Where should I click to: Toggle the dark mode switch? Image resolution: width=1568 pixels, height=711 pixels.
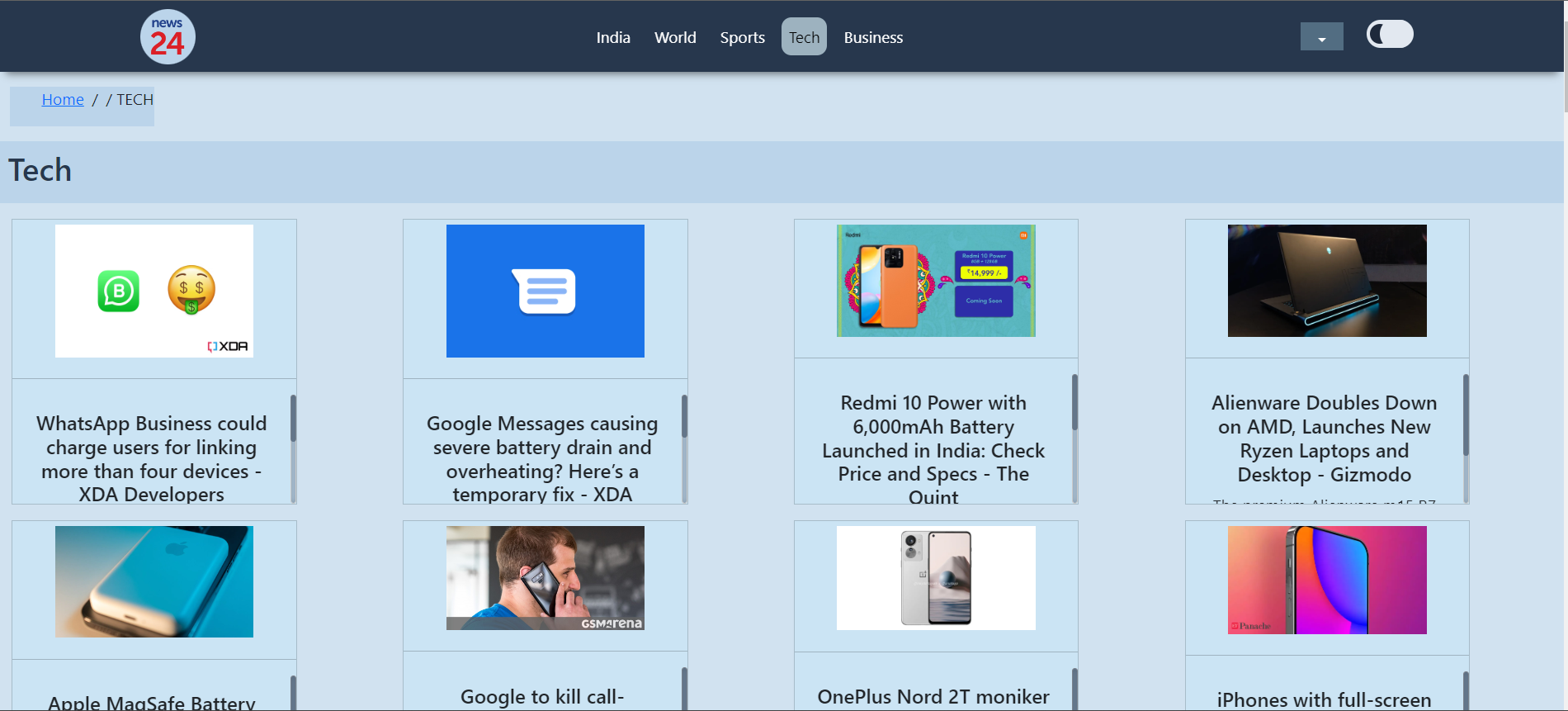(1390, 35)
